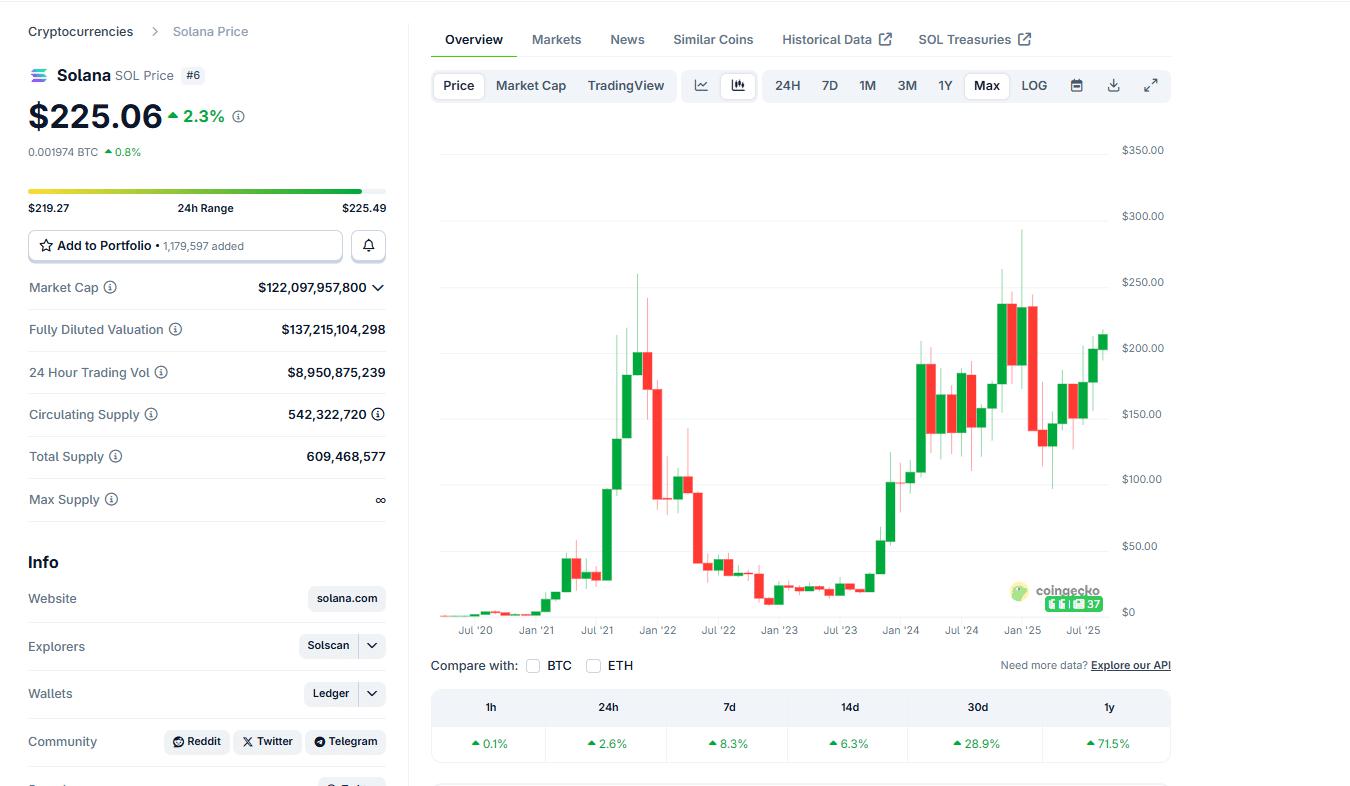Click the Circulating Supply info icon
1350x786 pixels.
(151, 415)
